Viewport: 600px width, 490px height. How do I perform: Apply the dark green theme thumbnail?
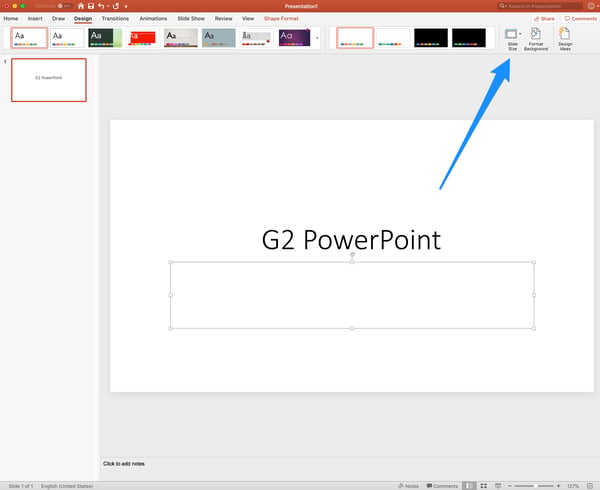tap(105, 37)
